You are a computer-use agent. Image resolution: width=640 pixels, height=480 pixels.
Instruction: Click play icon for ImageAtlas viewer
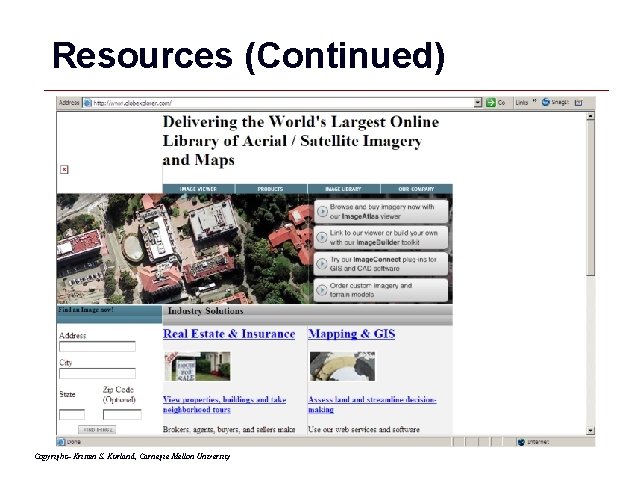(322, 211)
